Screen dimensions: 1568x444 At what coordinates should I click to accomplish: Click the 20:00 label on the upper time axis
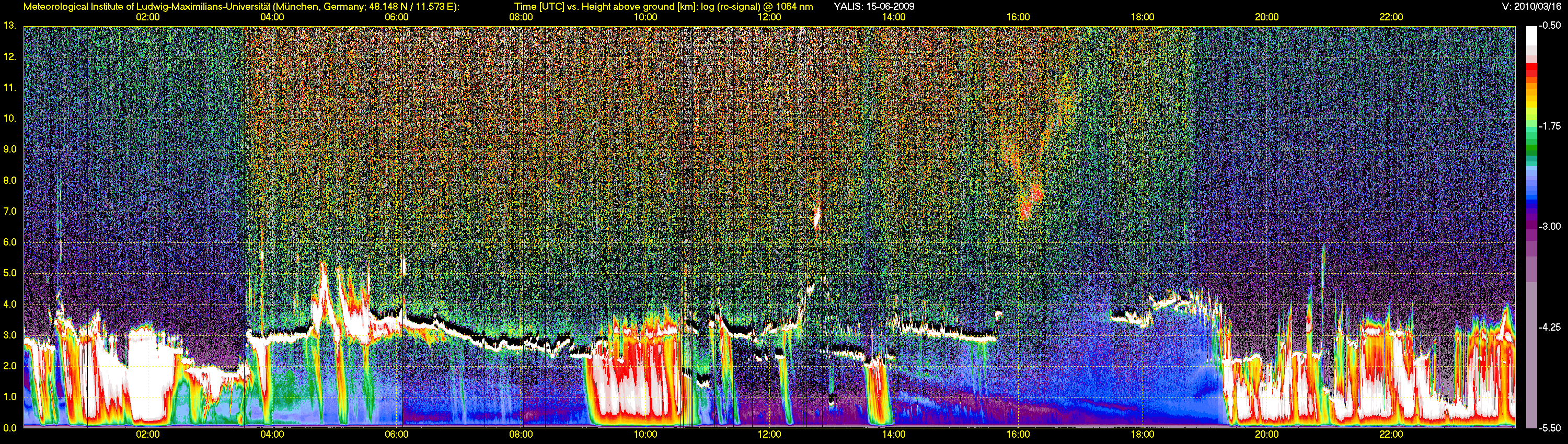tap(1267, 17)
